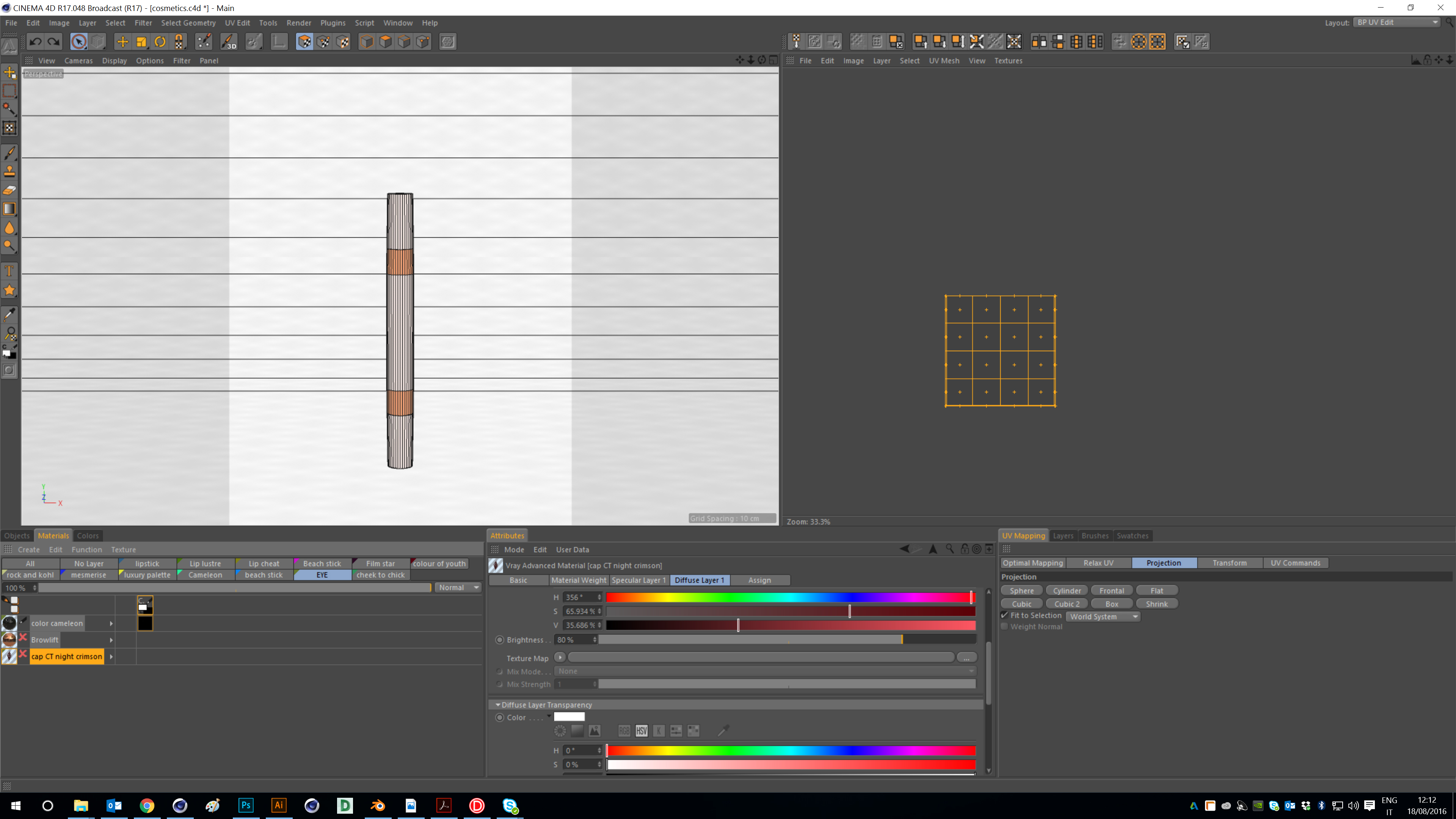This screenshot has width=1456, height=819.
Task: Click the Cylinder projection button
Action: (1066, 591)
